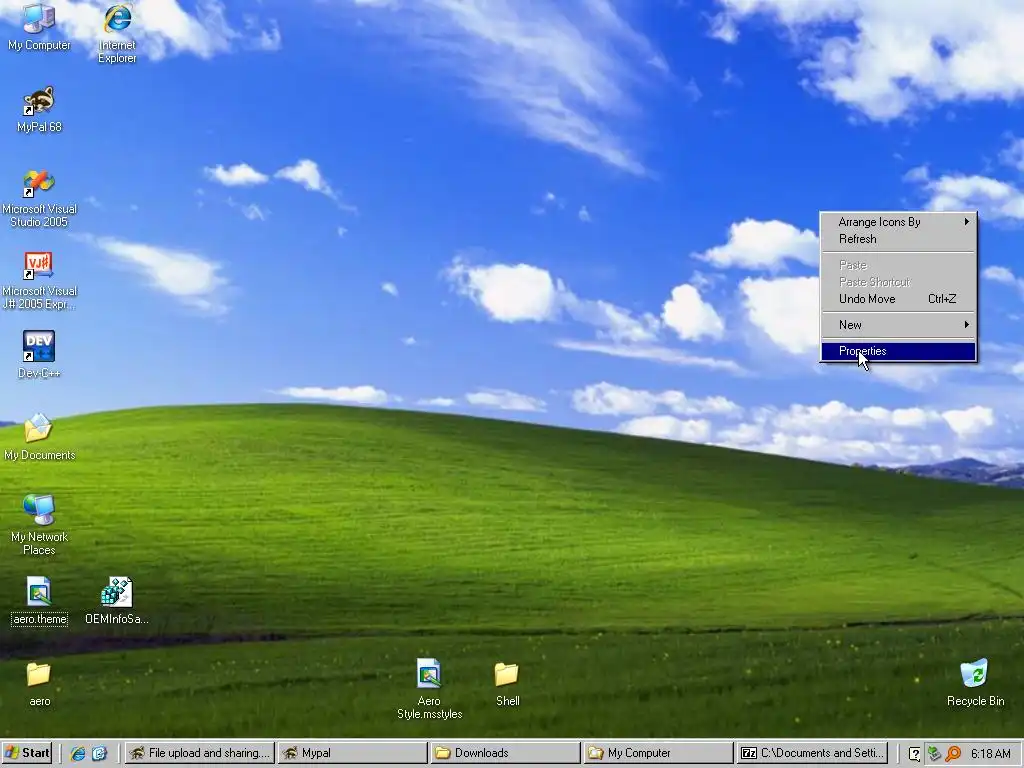Choose Undo Move in context menu

(898, 299)
